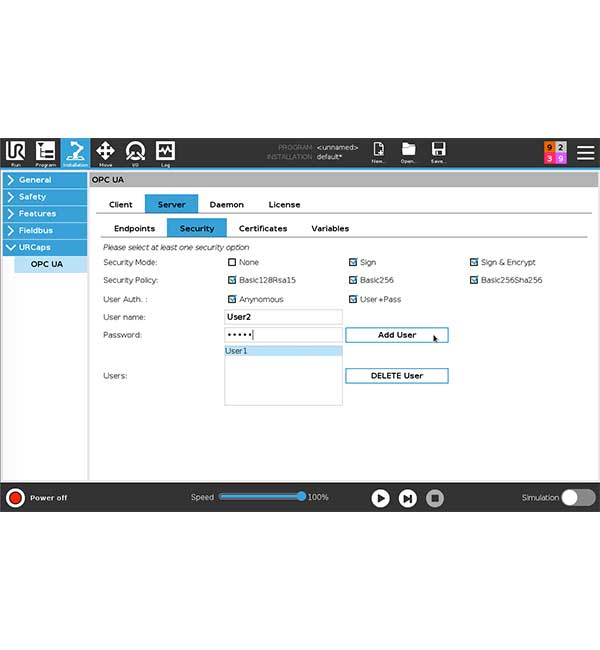Screen dimensions: 600x650
Task: Click the Save floppy disk icon
Action: [438, 152]
